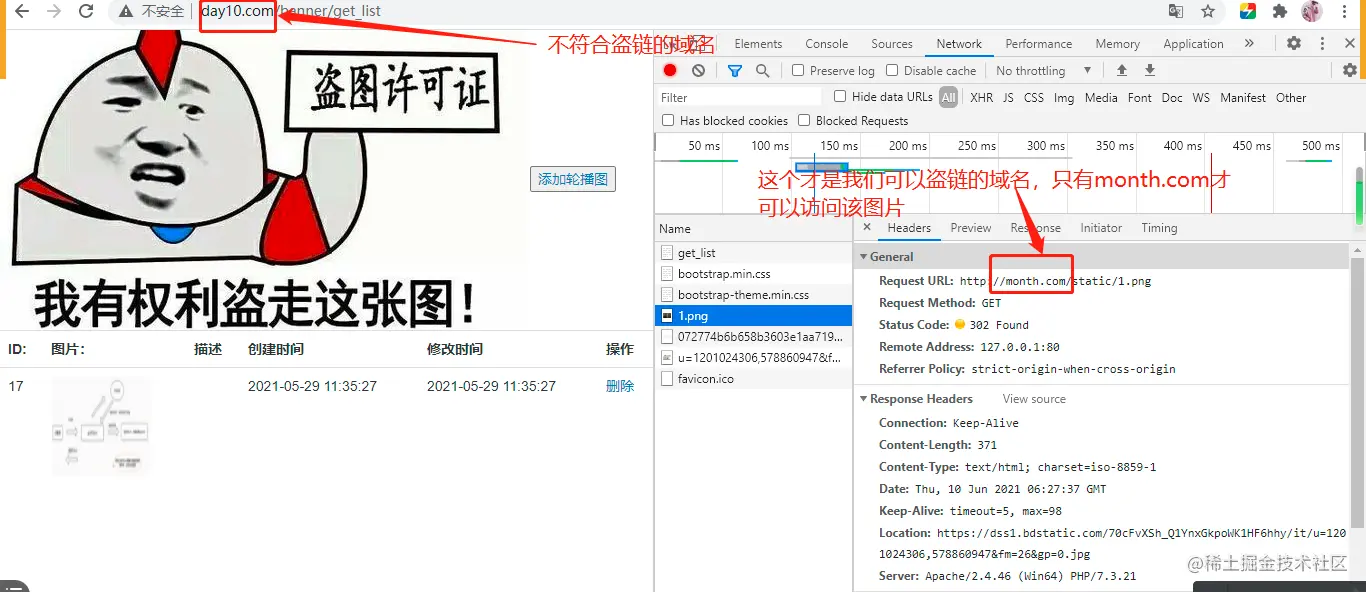Open the Initiator tab of request details

pyautogui.click(x=1101, y=228)
